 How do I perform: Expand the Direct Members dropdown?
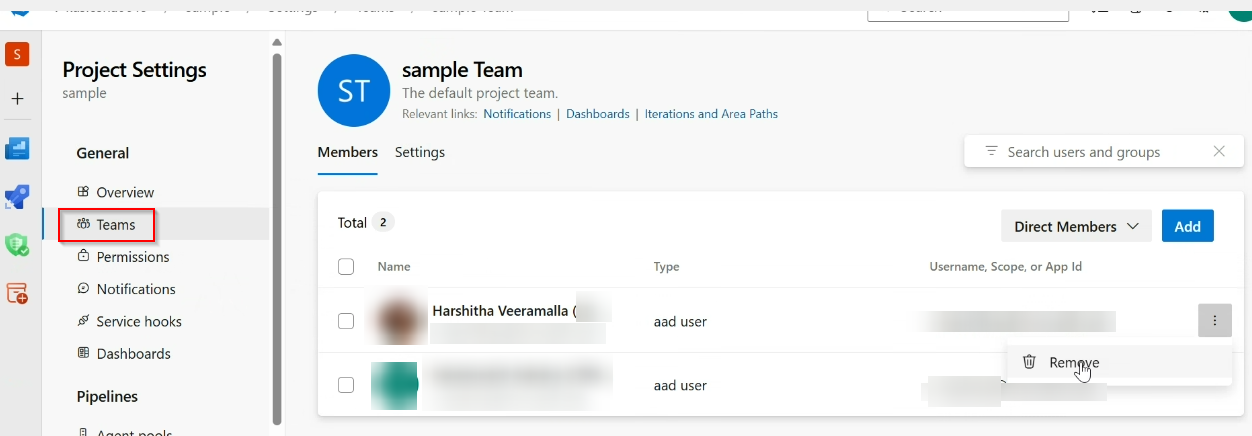coord(1076,226)
